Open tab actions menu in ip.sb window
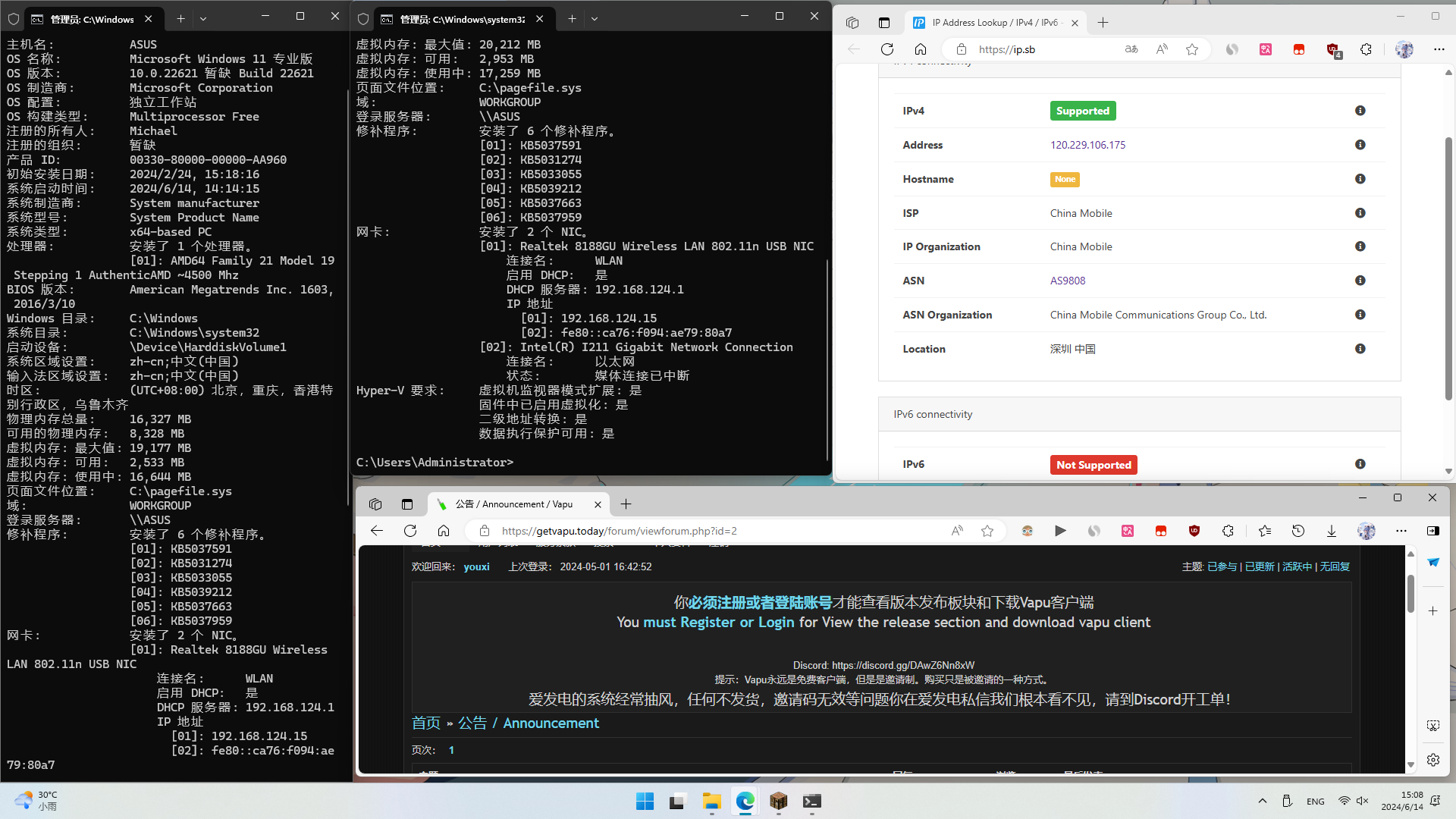The height and width of the screenshot is (819, 1456). (x=884, y=23)
